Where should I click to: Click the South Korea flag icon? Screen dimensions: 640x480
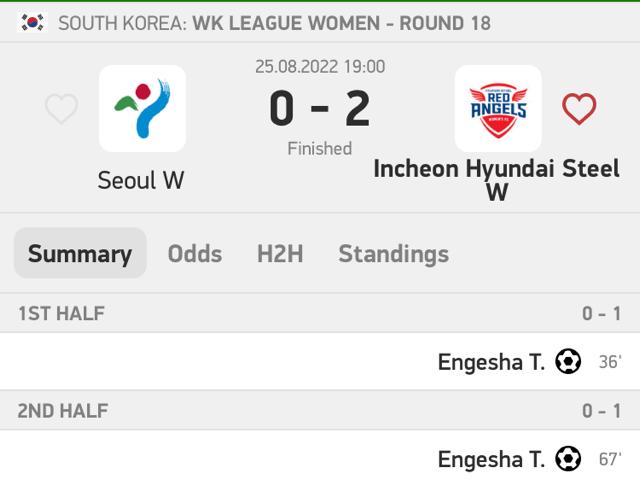(32, 22)
